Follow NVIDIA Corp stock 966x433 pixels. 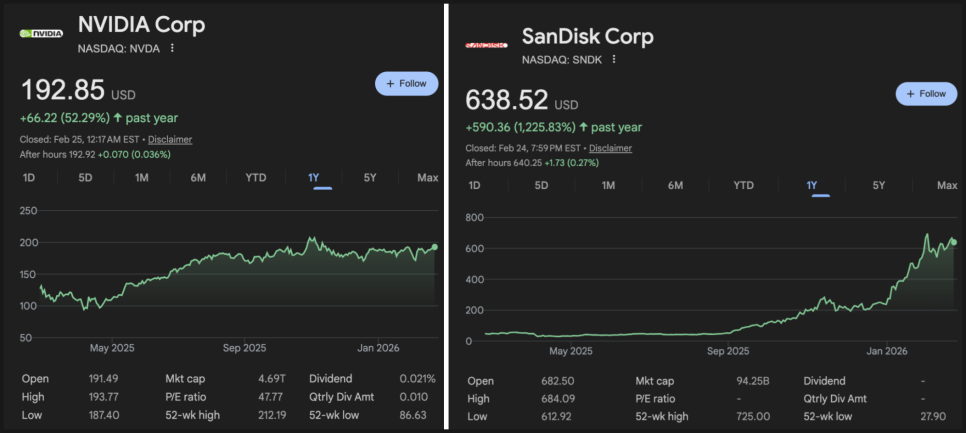(x=406, y=84)
